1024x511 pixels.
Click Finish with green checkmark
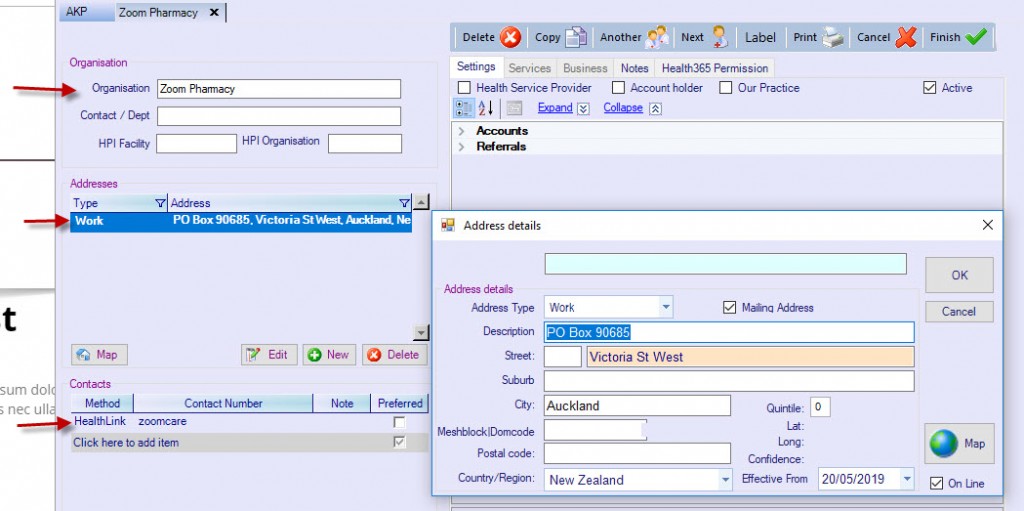click(x=958, y=37)
